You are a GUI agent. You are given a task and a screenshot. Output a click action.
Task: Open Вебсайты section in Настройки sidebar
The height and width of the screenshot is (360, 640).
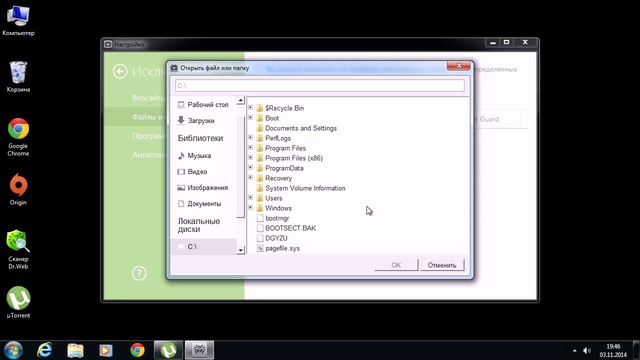(148, 98)
